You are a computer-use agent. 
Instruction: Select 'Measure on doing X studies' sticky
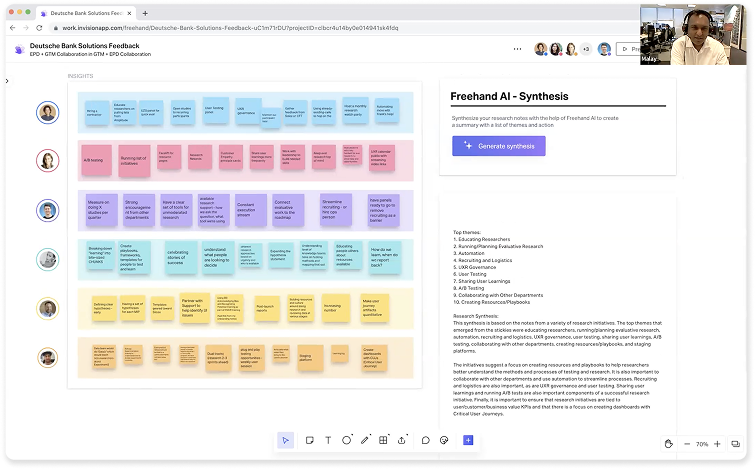(x=102, y=210)
